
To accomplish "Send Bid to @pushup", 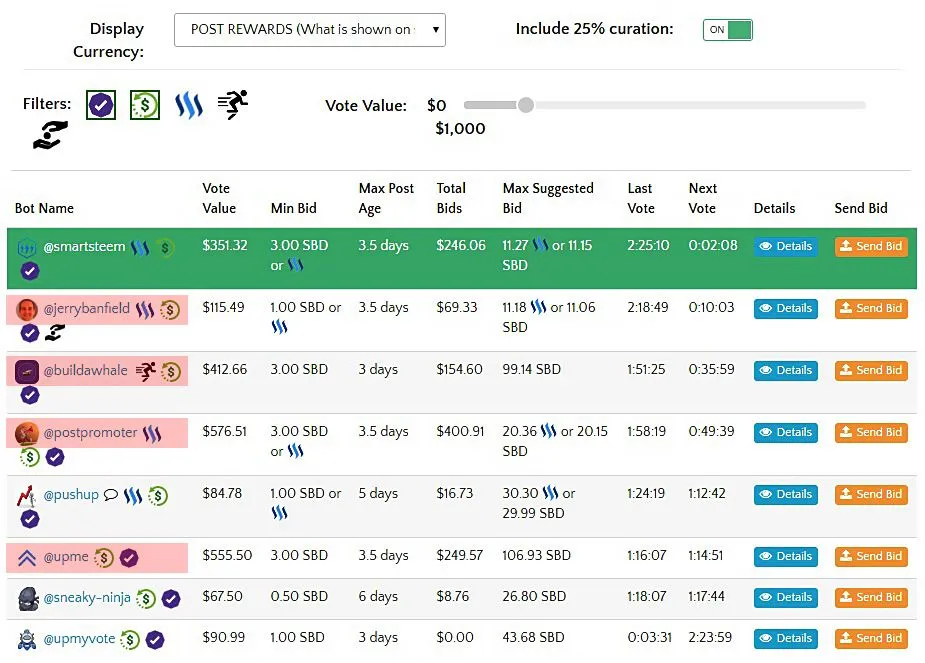I will 871,494.
